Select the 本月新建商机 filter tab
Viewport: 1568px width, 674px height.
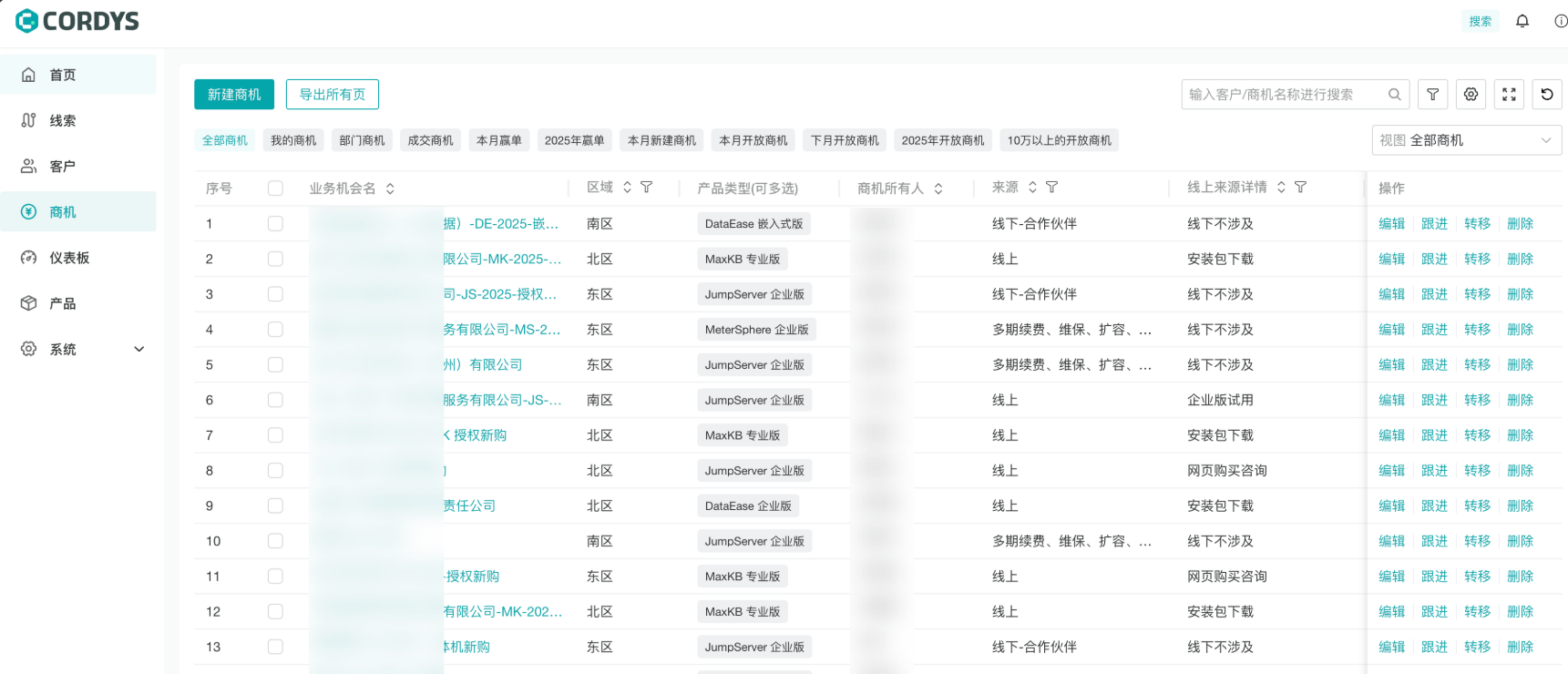[x=661, y=140]
